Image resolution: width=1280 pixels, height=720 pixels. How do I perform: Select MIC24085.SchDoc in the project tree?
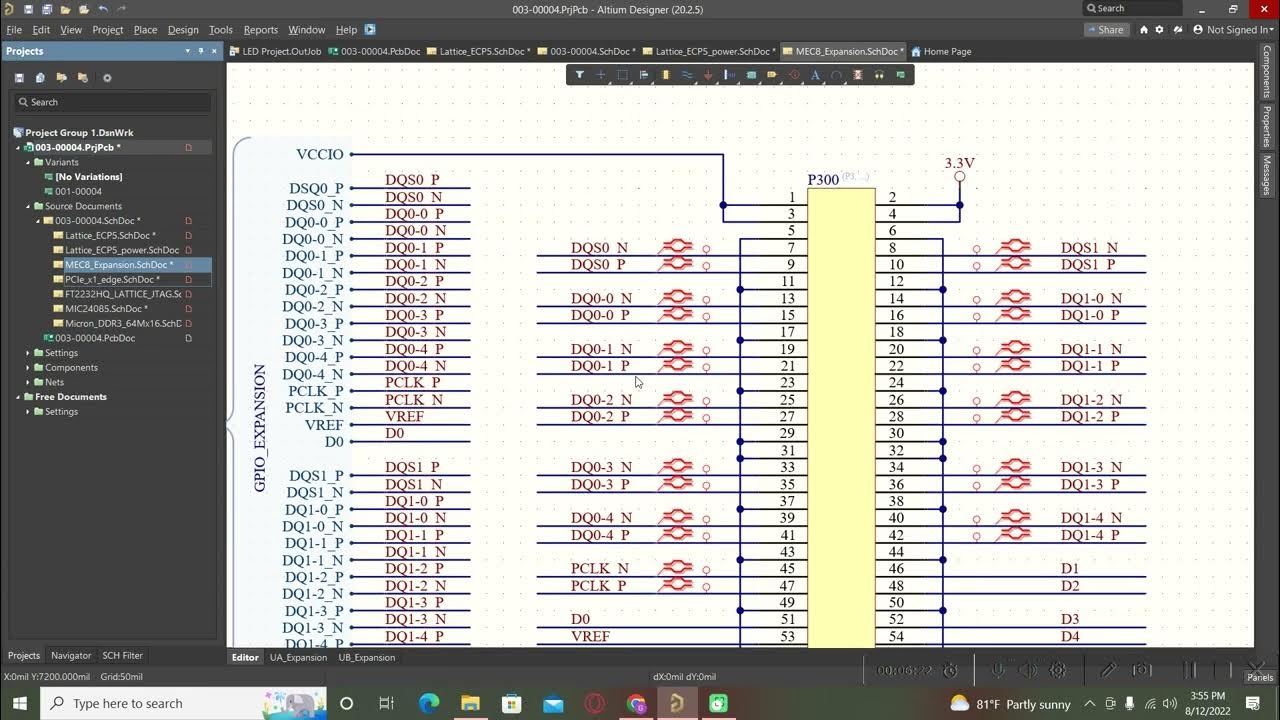pyautogui.click(x=106, y=309)
